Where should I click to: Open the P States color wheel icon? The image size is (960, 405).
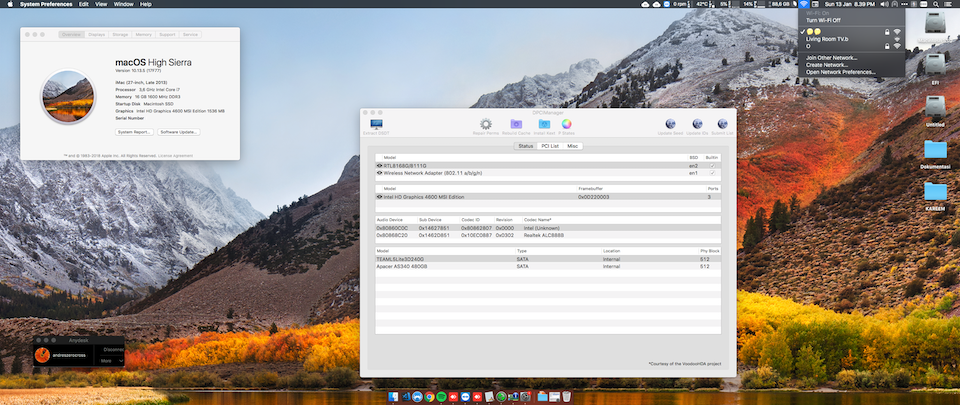pos(567,125)
